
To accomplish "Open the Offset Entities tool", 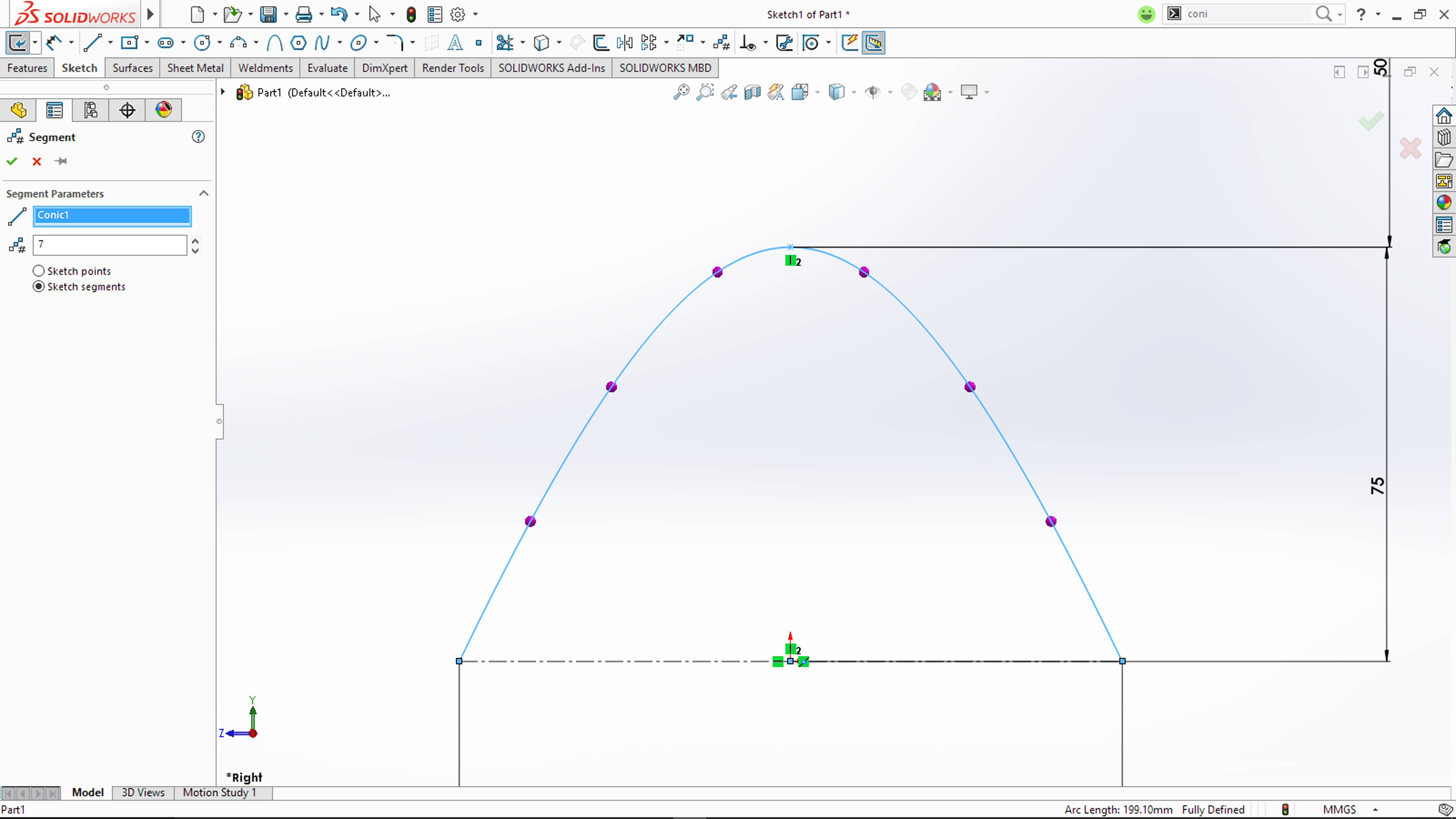I will (600, 43).
